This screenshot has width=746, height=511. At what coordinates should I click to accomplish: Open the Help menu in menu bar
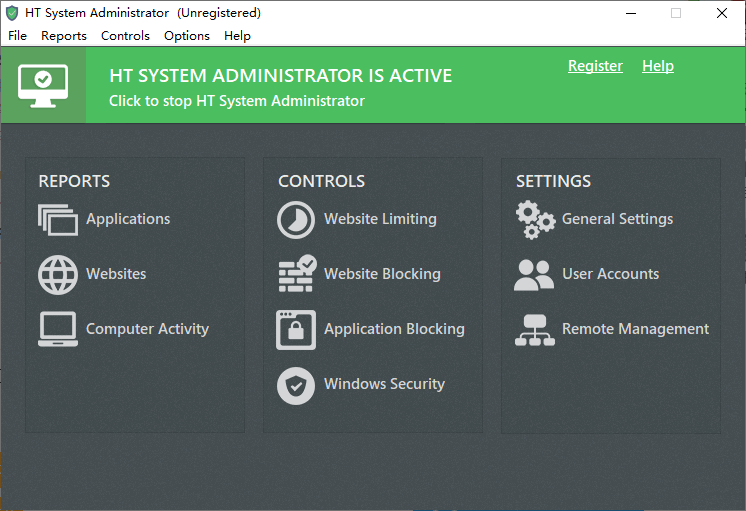237,36
